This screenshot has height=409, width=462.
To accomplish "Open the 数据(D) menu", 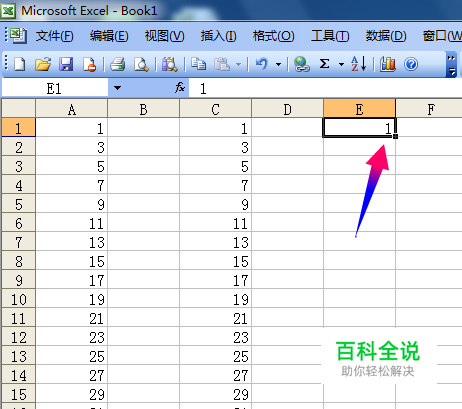I will pos(386,36).
